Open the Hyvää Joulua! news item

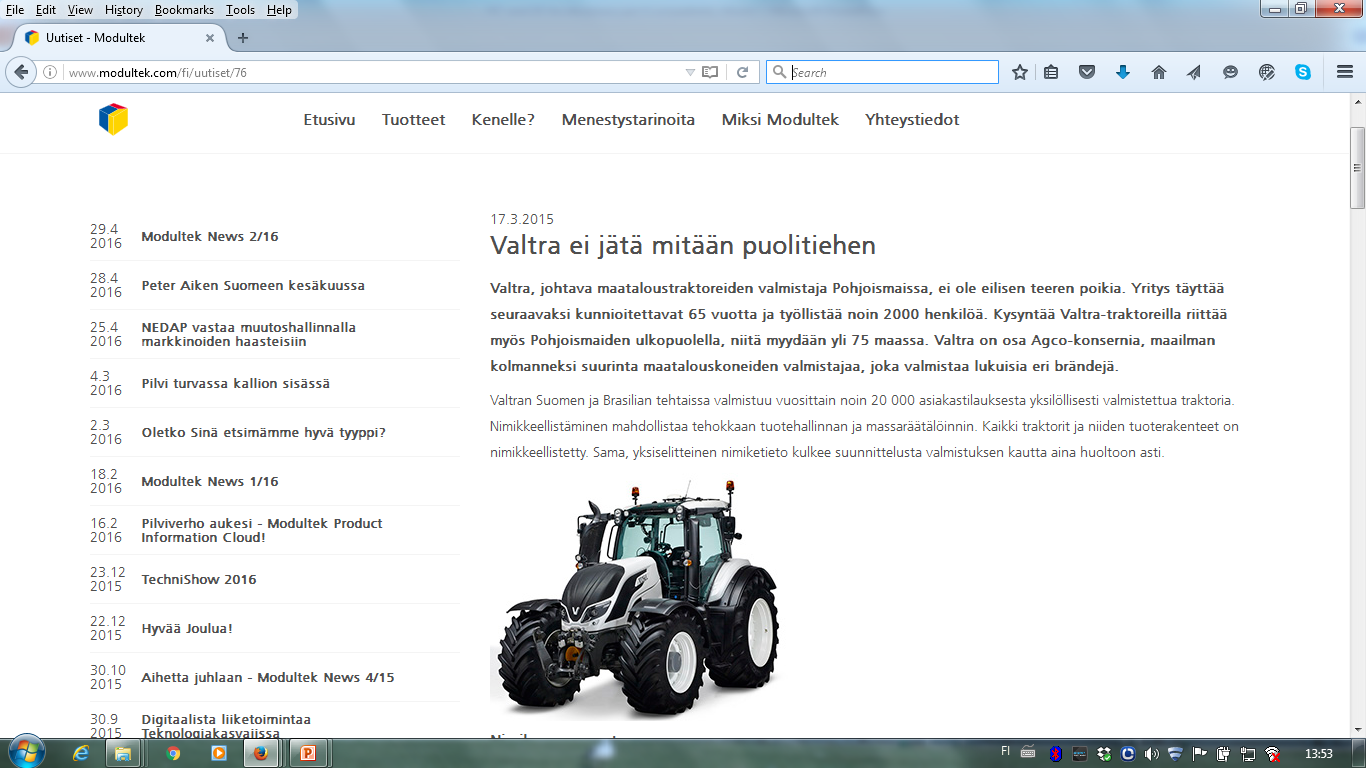pyautogui.click(x=187, y=629)
